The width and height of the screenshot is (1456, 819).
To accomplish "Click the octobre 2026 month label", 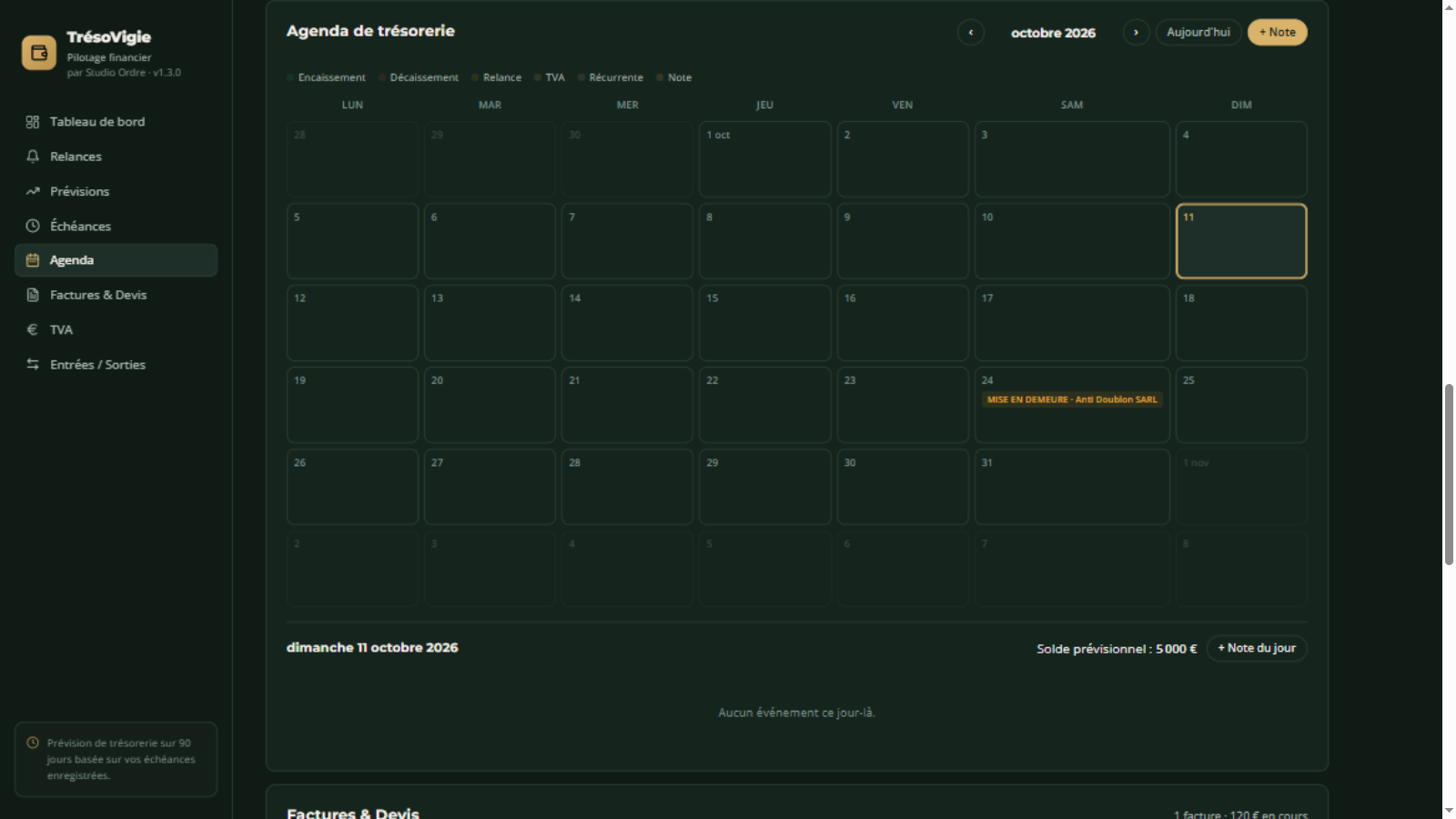I will [1053, 33].
